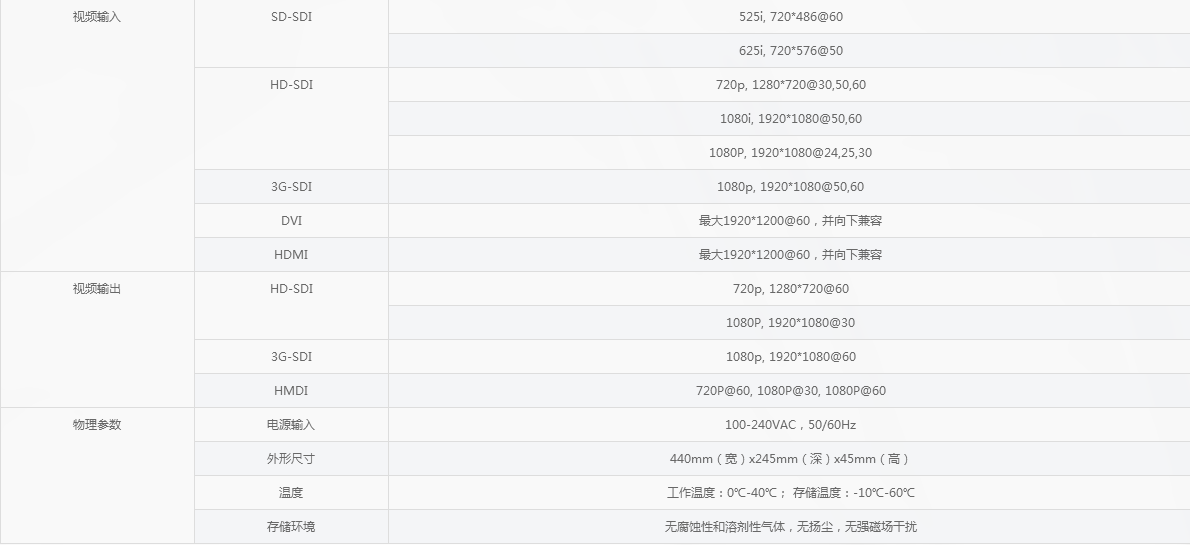Viewport: 1190px width, 545px height.
Task: Click the 存储环境 label cell
Action: [291, 527]
